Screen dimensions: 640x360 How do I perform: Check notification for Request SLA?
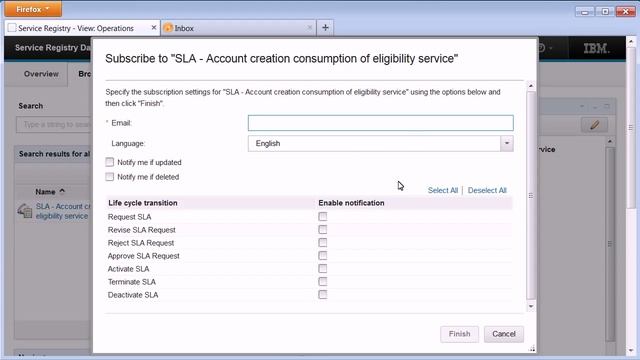322,216
